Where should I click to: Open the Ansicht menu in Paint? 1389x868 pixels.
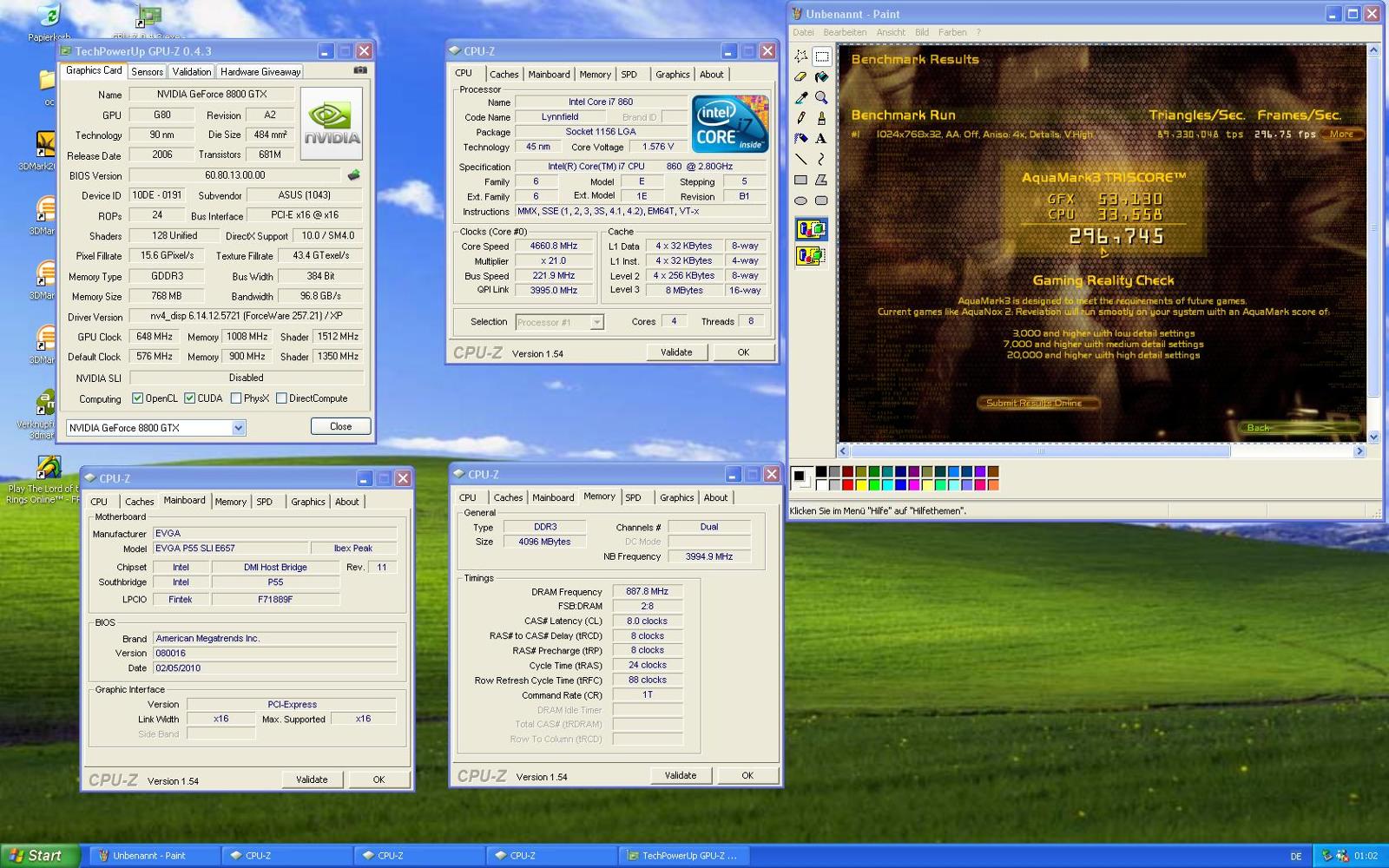891,32
